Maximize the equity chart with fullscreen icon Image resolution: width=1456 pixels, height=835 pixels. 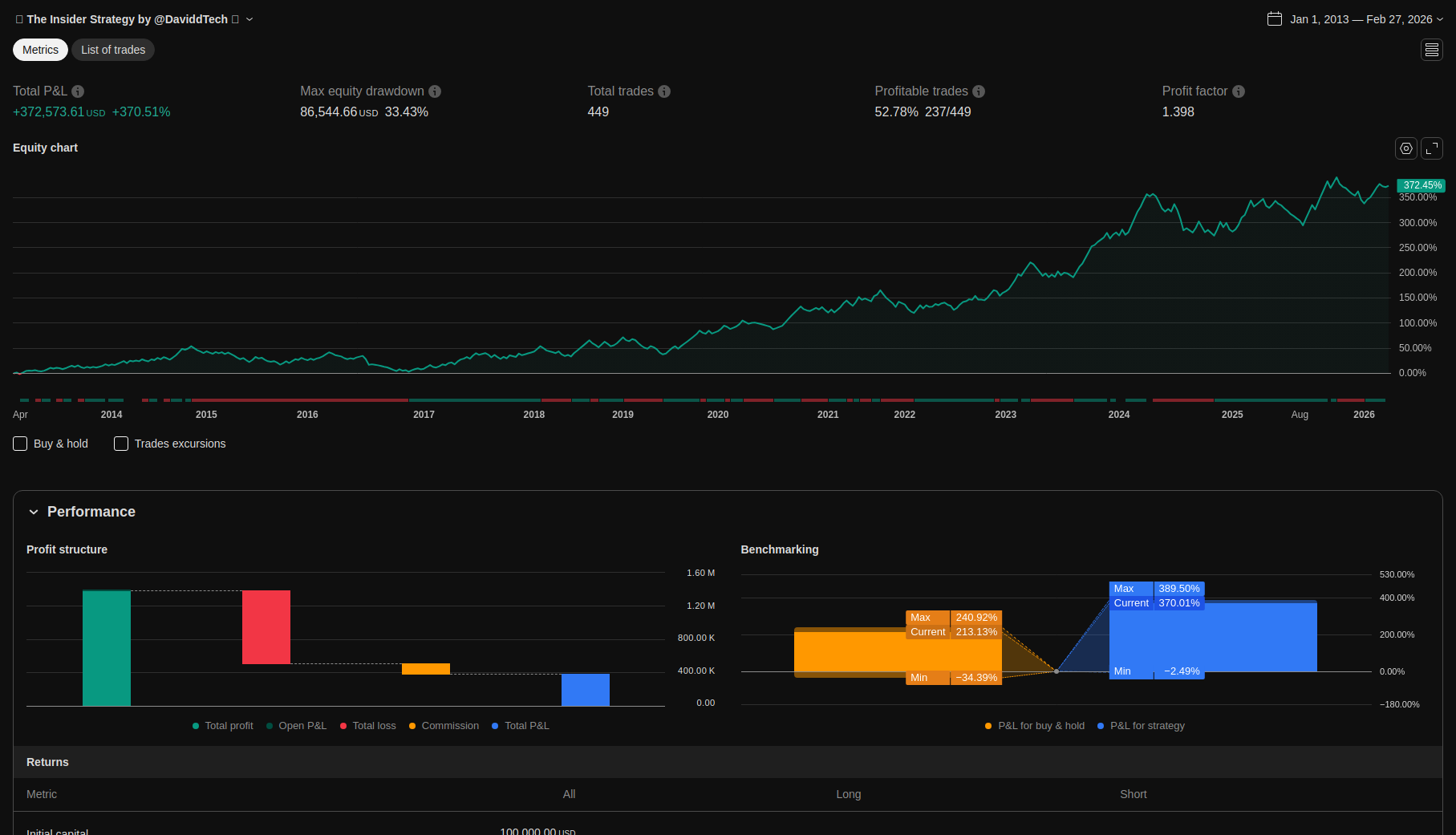coord(1432,148)
